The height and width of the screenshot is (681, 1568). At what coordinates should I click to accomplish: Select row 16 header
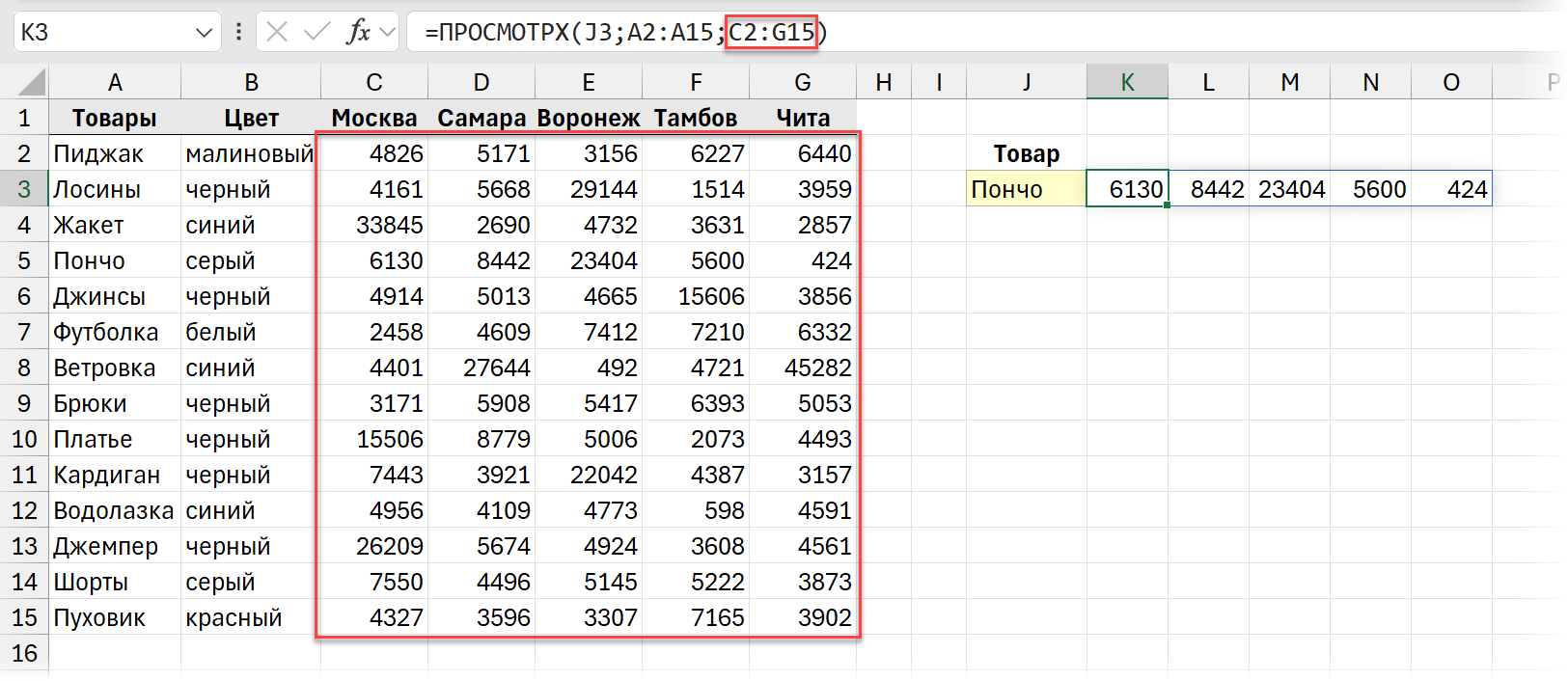click(x=24, y=654)
